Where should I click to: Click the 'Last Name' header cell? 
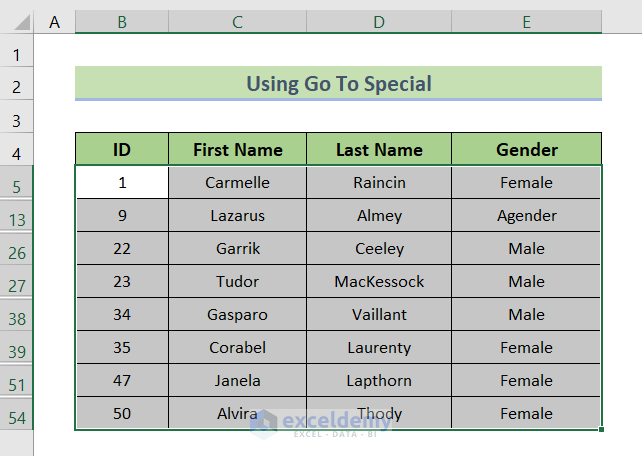tap(379, 150)
